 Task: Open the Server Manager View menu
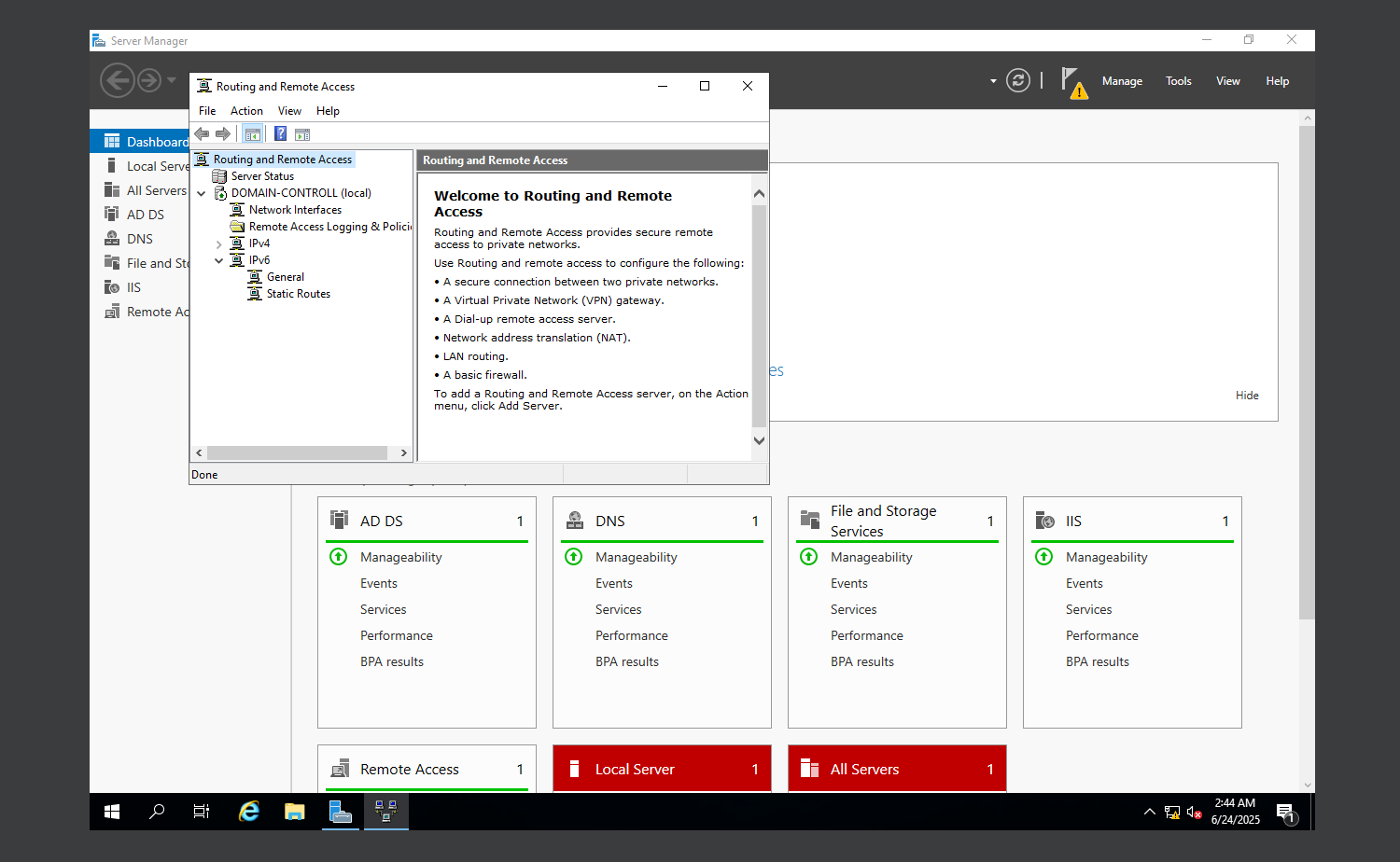click(x=1227, y=81)
